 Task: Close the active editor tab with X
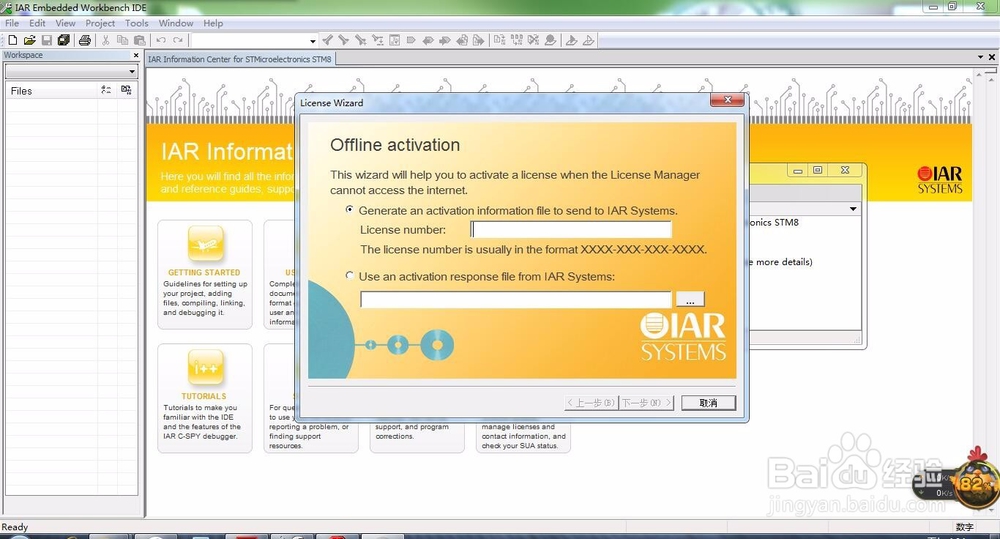[992, 57]
